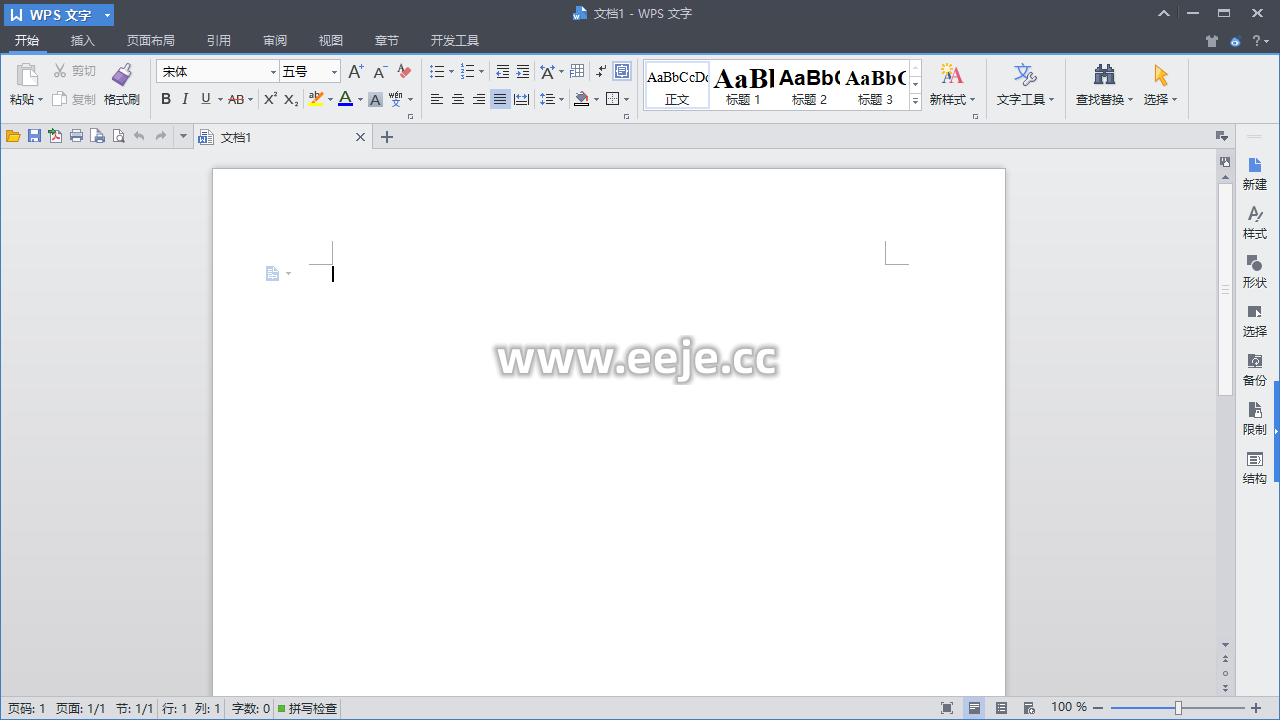The width and height of the screenshot is (1280, 720).
Task: Open the Backup (备份) sidebar icon
Action: tap(1254, 369)
